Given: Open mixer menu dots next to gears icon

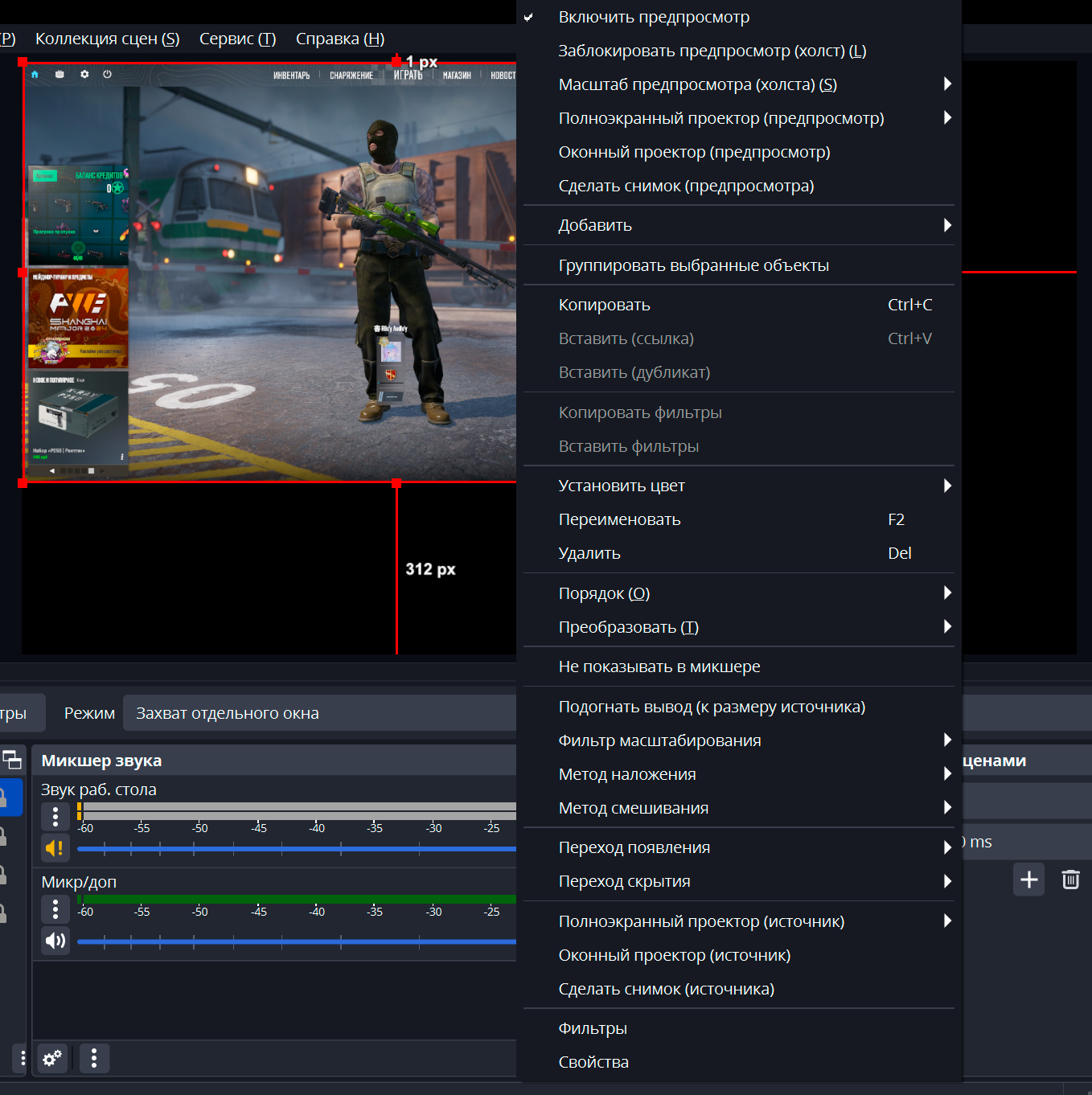Looking at the screenshot, I should pyautogui.click(x=94, y=1058).
